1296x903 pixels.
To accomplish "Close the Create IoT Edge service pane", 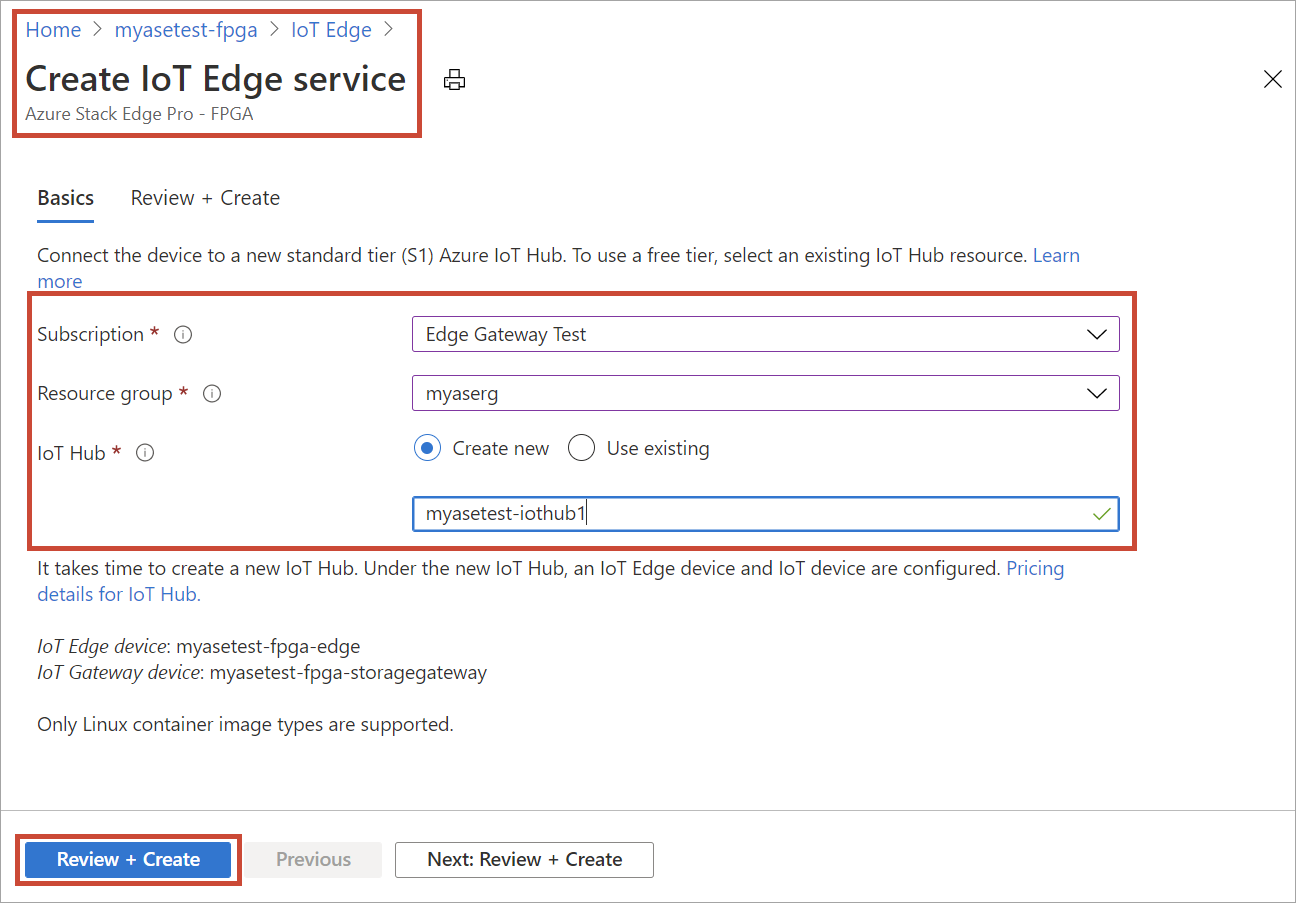I will point(1272,80).
